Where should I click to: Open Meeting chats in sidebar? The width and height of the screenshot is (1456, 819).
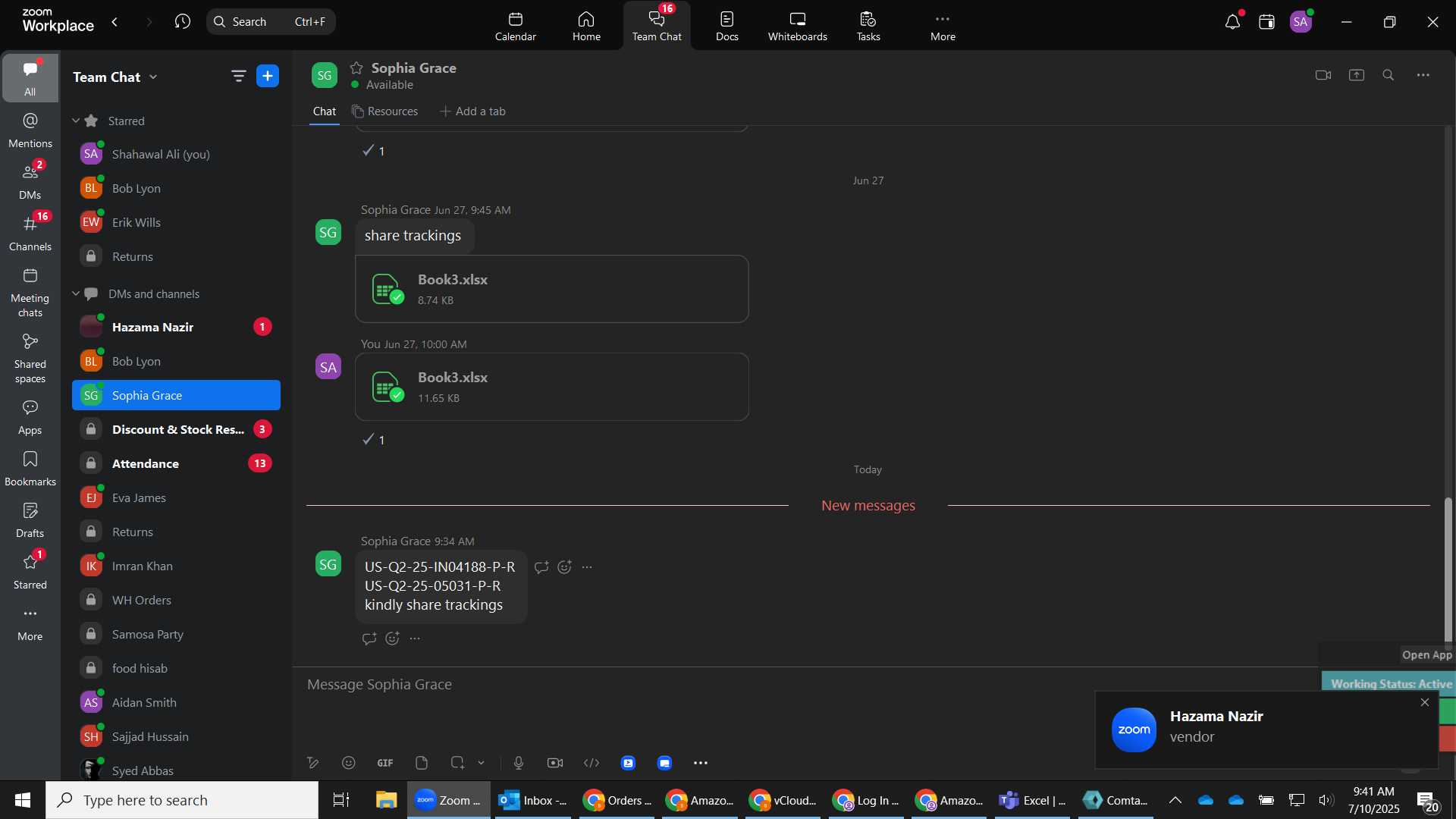(30, 293)
